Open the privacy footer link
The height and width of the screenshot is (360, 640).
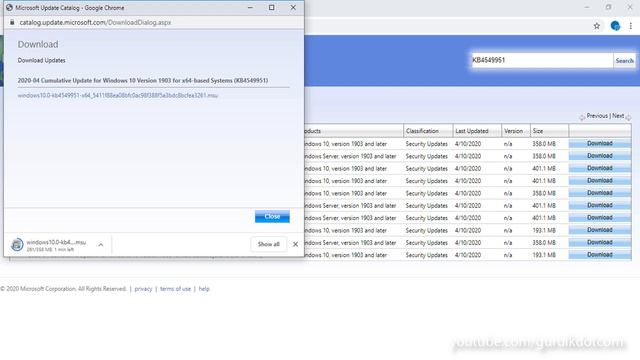(x=143, y=289)
